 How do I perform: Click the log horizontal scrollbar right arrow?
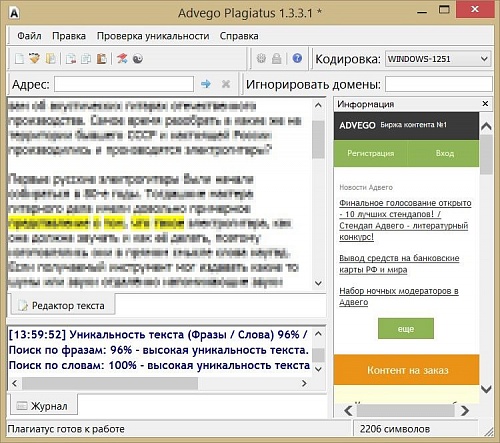(304, 383)
